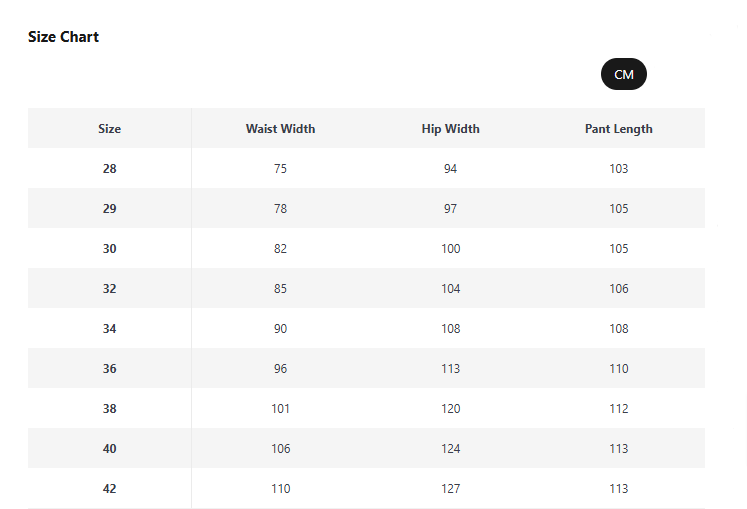The height and width of the screenshot is (509, 747).
Task: Select the size 38 row label
Action: click(x=109, y=409)
